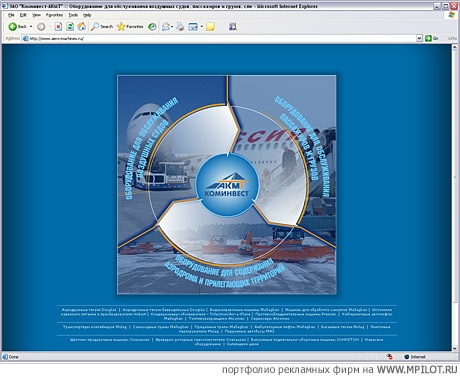Refresh the page using green arrows icon
Image resolution: width=460 pixels, height=377 pixels.
click(x=70, y=27)
